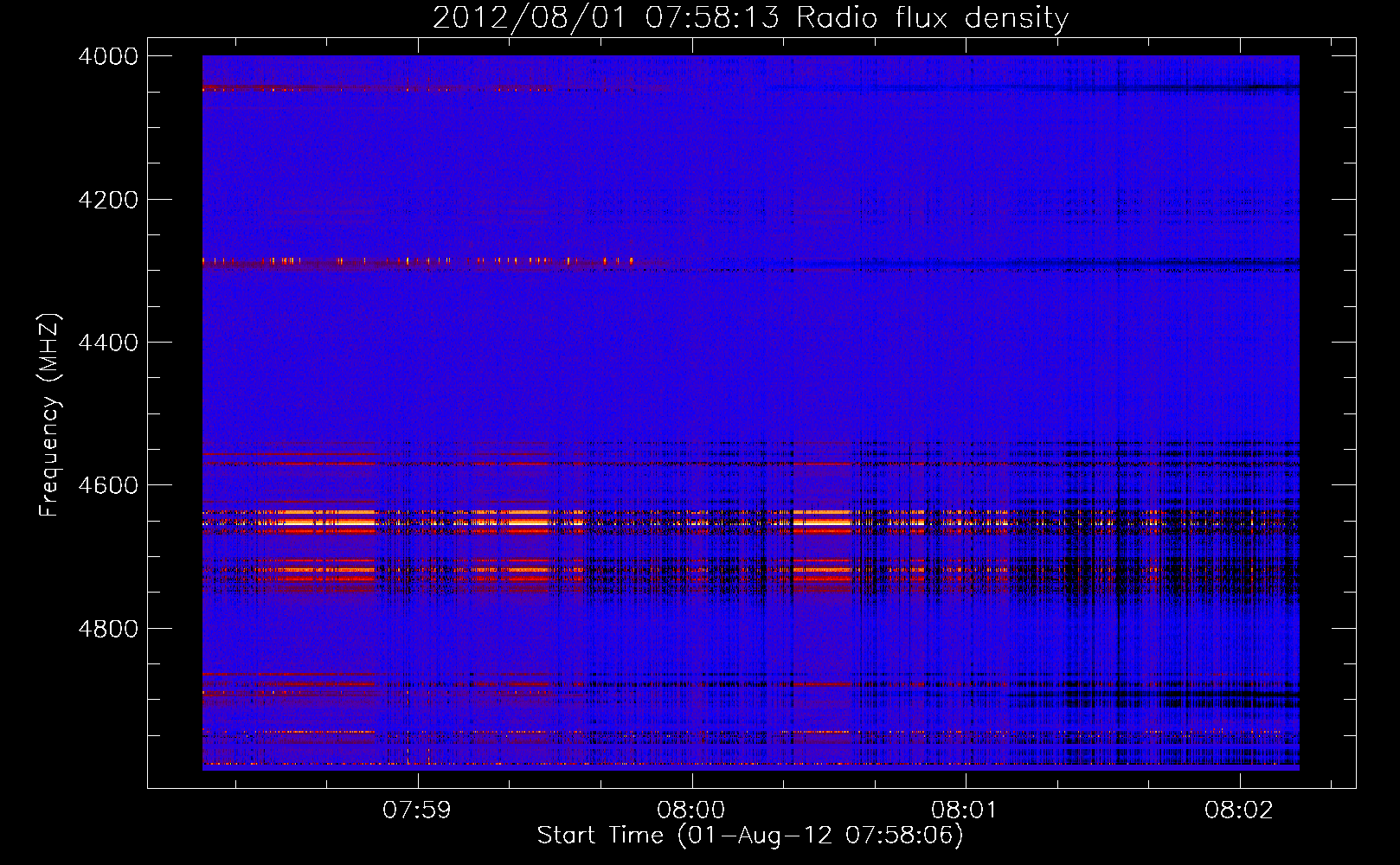Click the 4000 frequency tick label

point(108,56)
